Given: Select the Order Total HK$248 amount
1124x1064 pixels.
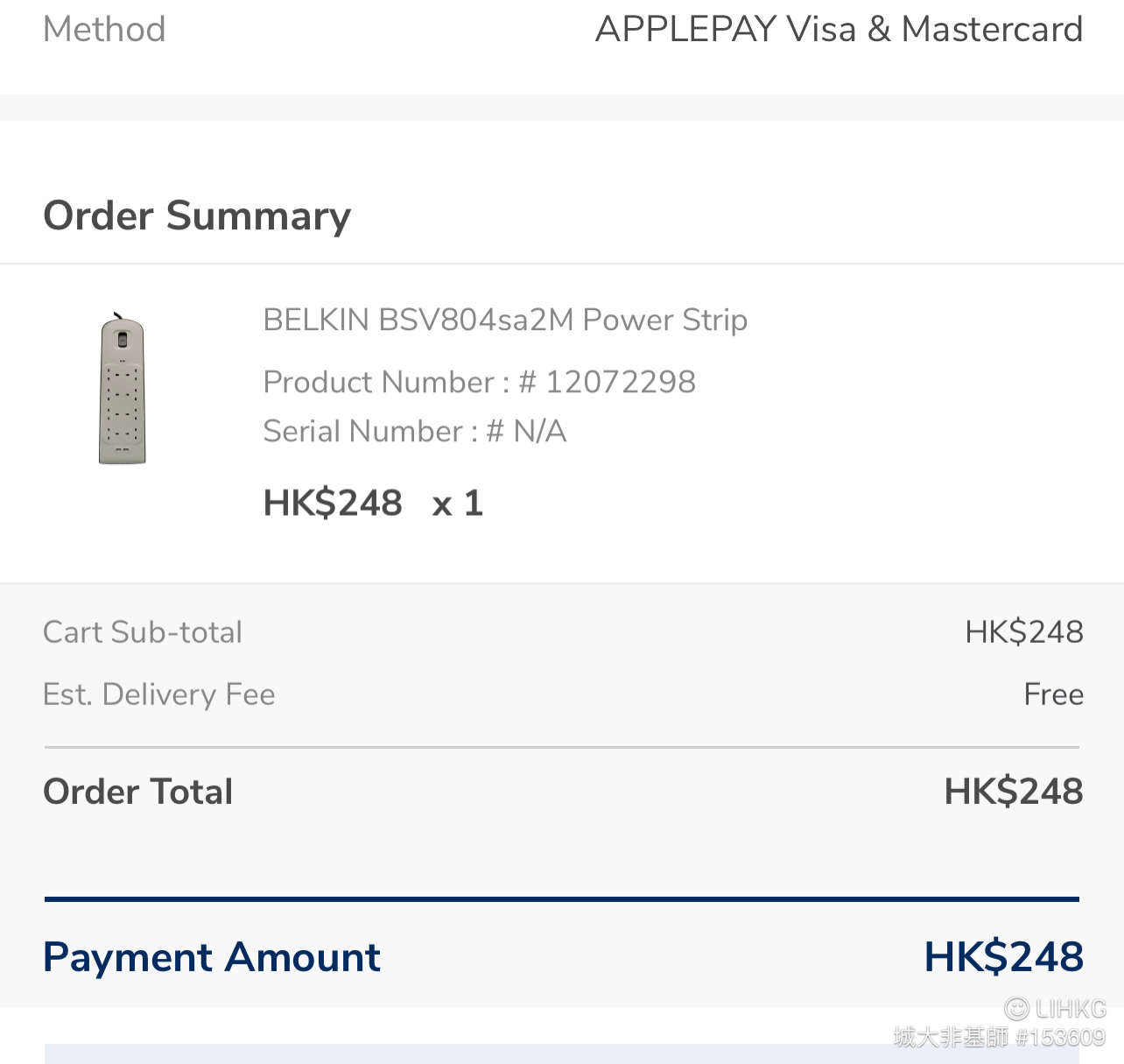Looking at the screenshot, I should 1014,792.
